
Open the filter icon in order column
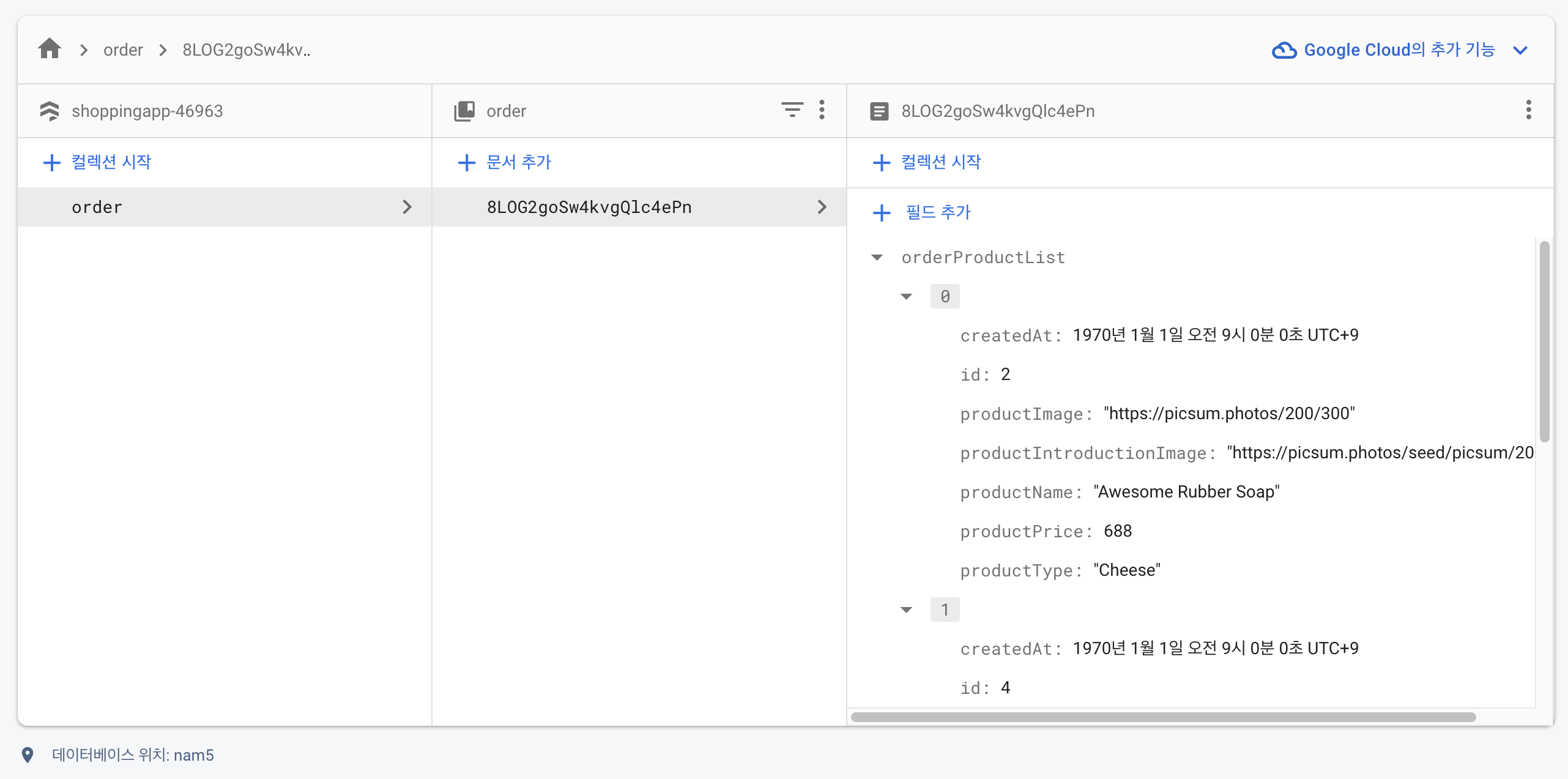pyautogui.click(x=792, y=110)
